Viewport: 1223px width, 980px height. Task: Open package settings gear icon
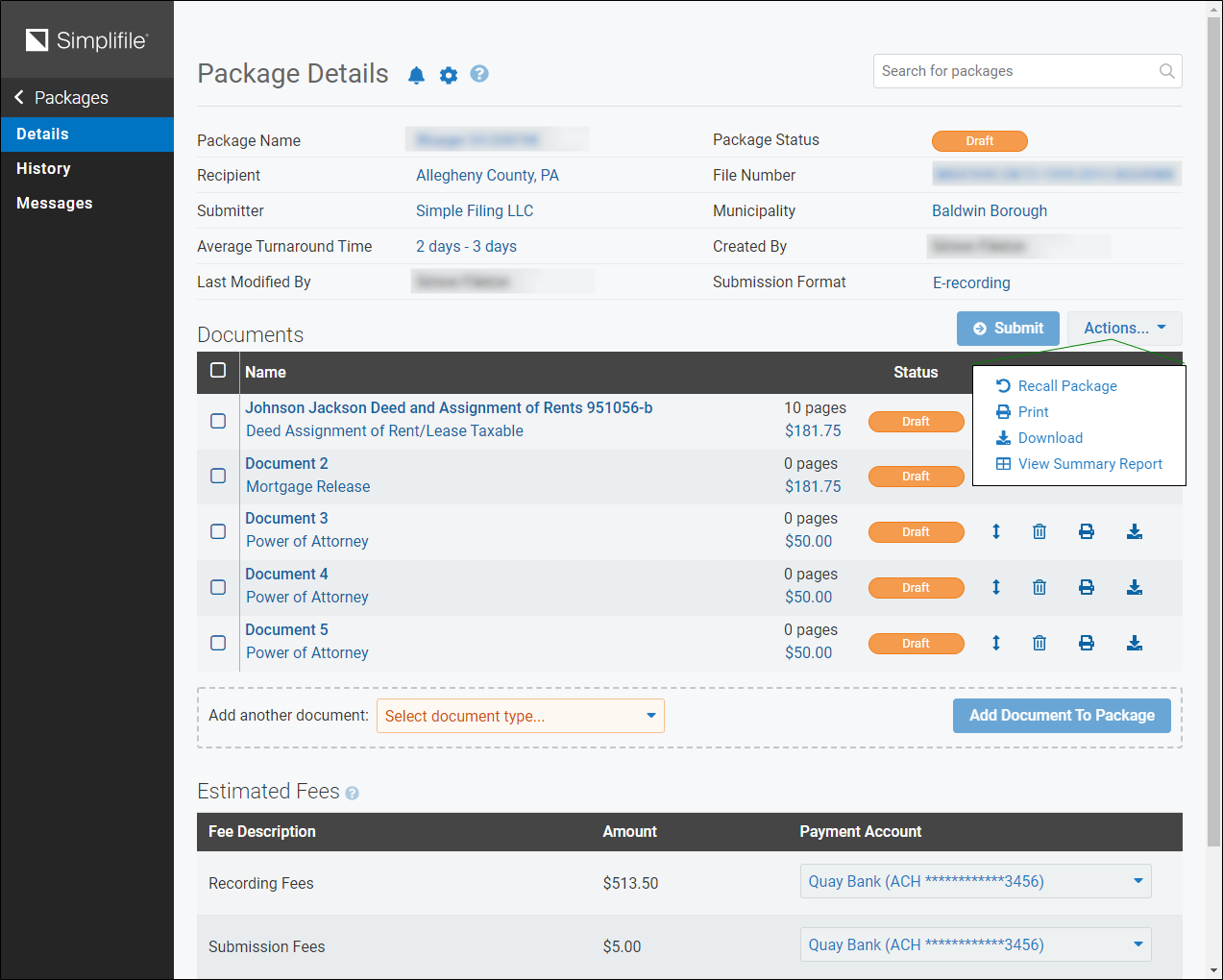449,75
